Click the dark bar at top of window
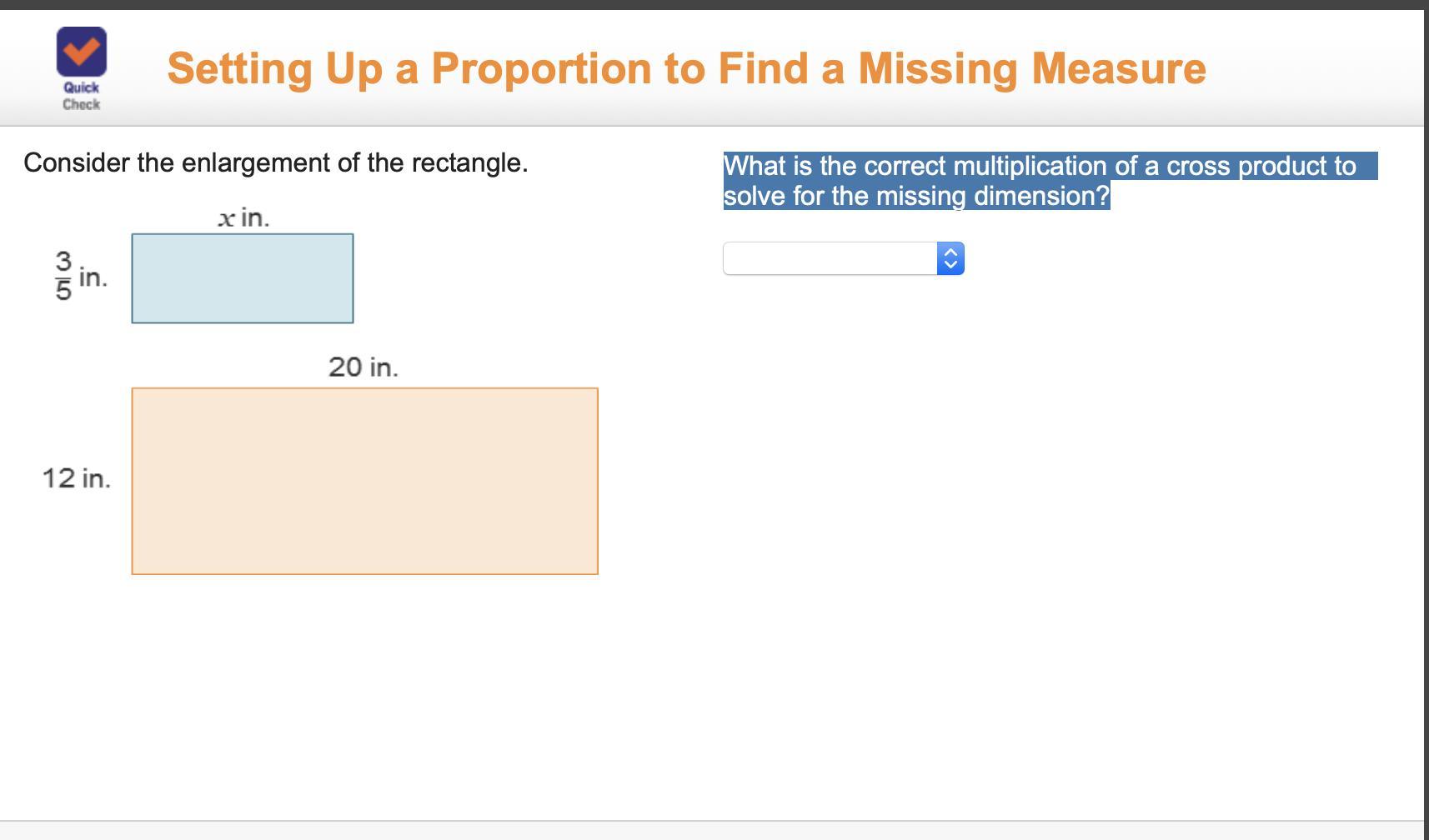 point(714,5)
